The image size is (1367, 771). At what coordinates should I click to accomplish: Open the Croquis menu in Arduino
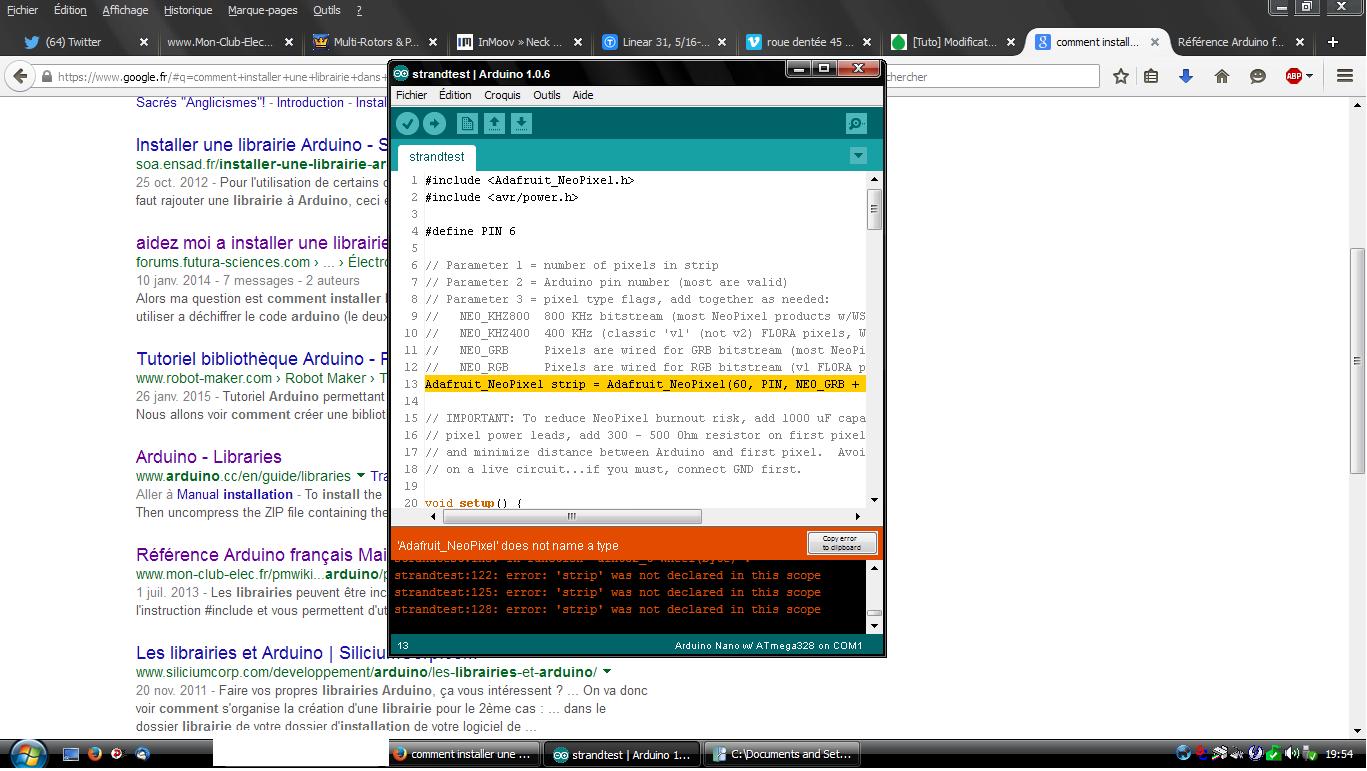502,95
